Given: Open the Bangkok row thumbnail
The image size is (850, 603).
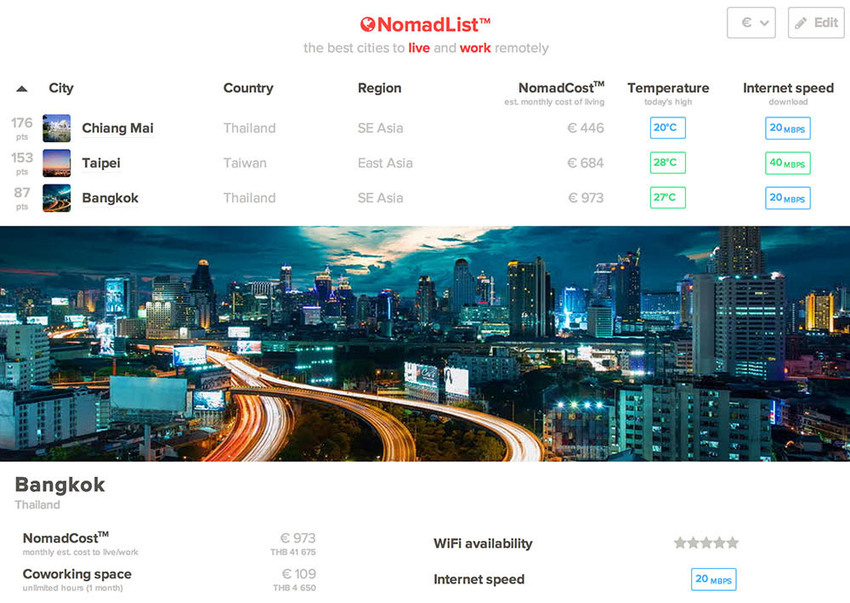Looking at the screenshot, I should pos(56,198).
